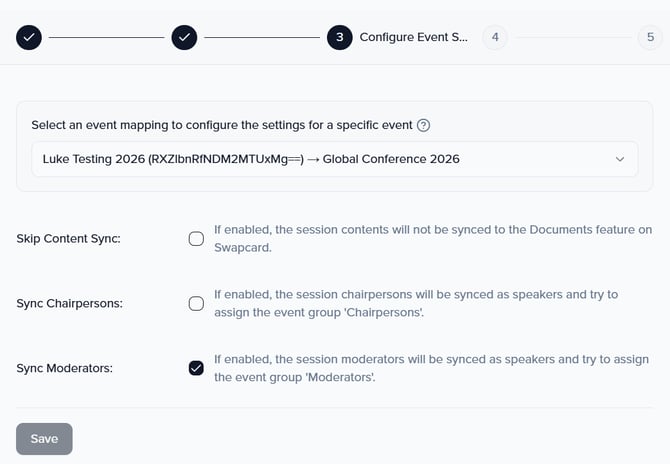Image resolution: width=670 pixels, height=464 pixels.
Task: Expand the event mapping dropdown chevron
Action: coord(620,159)
